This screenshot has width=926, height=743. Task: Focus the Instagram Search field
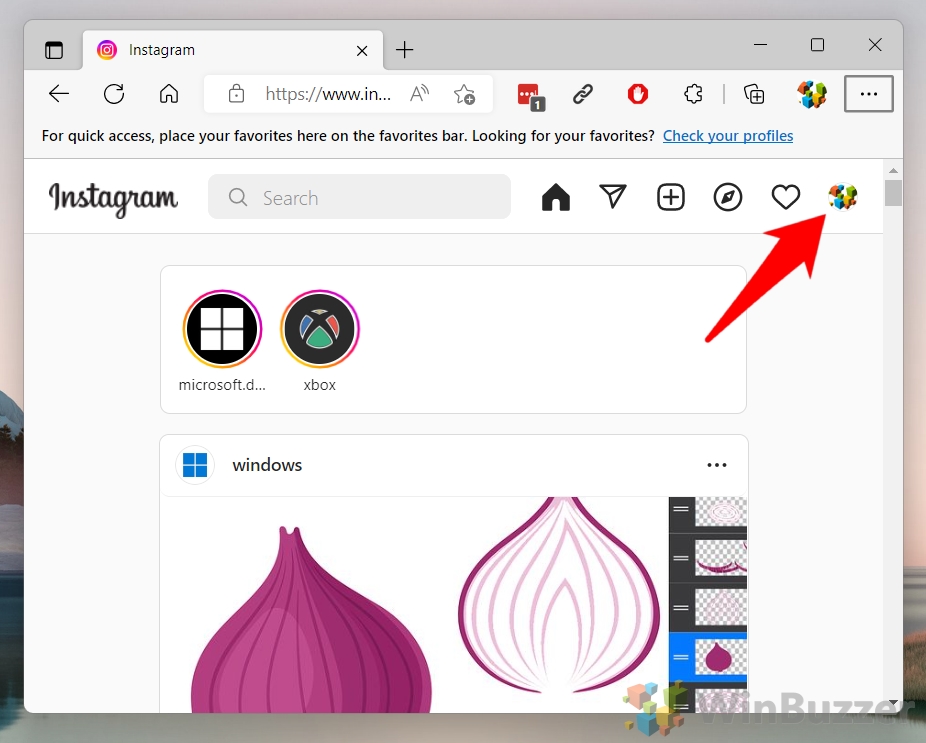(359, 197)
